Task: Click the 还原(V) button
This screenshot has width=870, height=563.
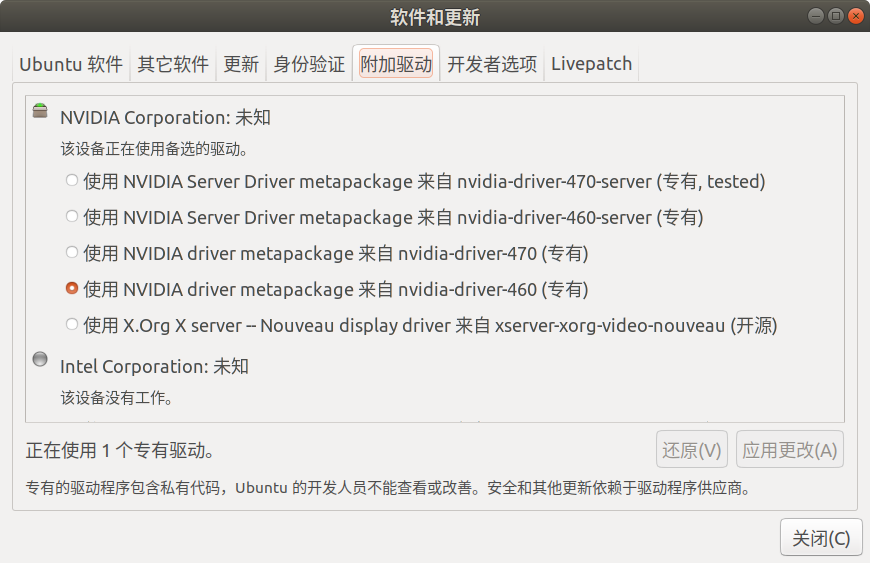Action: point(692,450)
